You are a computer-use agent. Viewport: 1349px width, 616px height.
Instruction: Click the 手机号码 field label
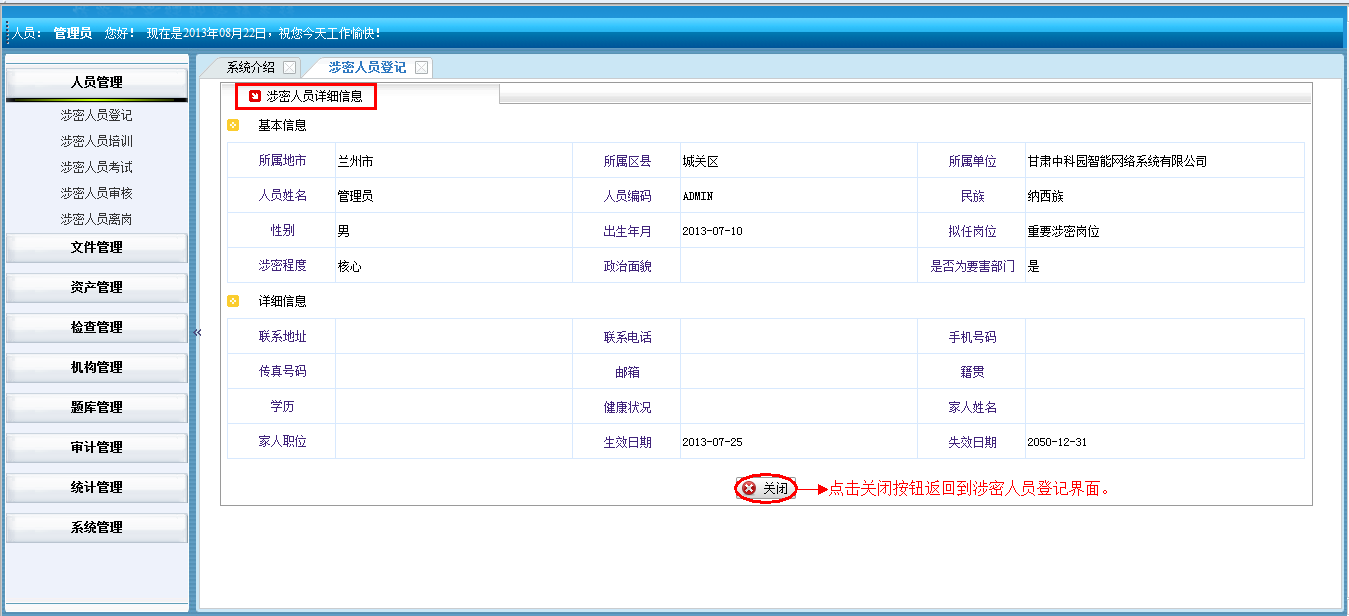973,337
